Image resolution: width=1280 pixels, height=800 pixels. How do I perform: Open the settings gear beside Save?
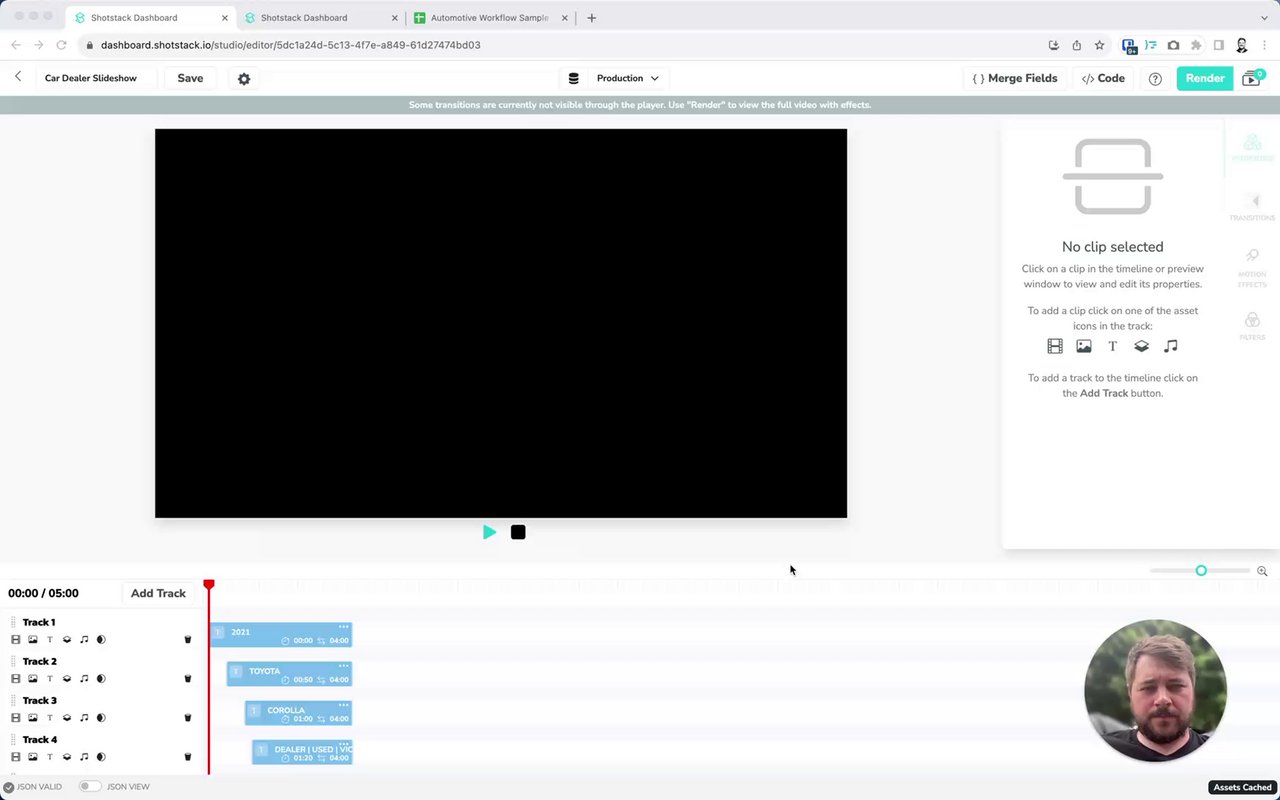(x=244, y=79)
